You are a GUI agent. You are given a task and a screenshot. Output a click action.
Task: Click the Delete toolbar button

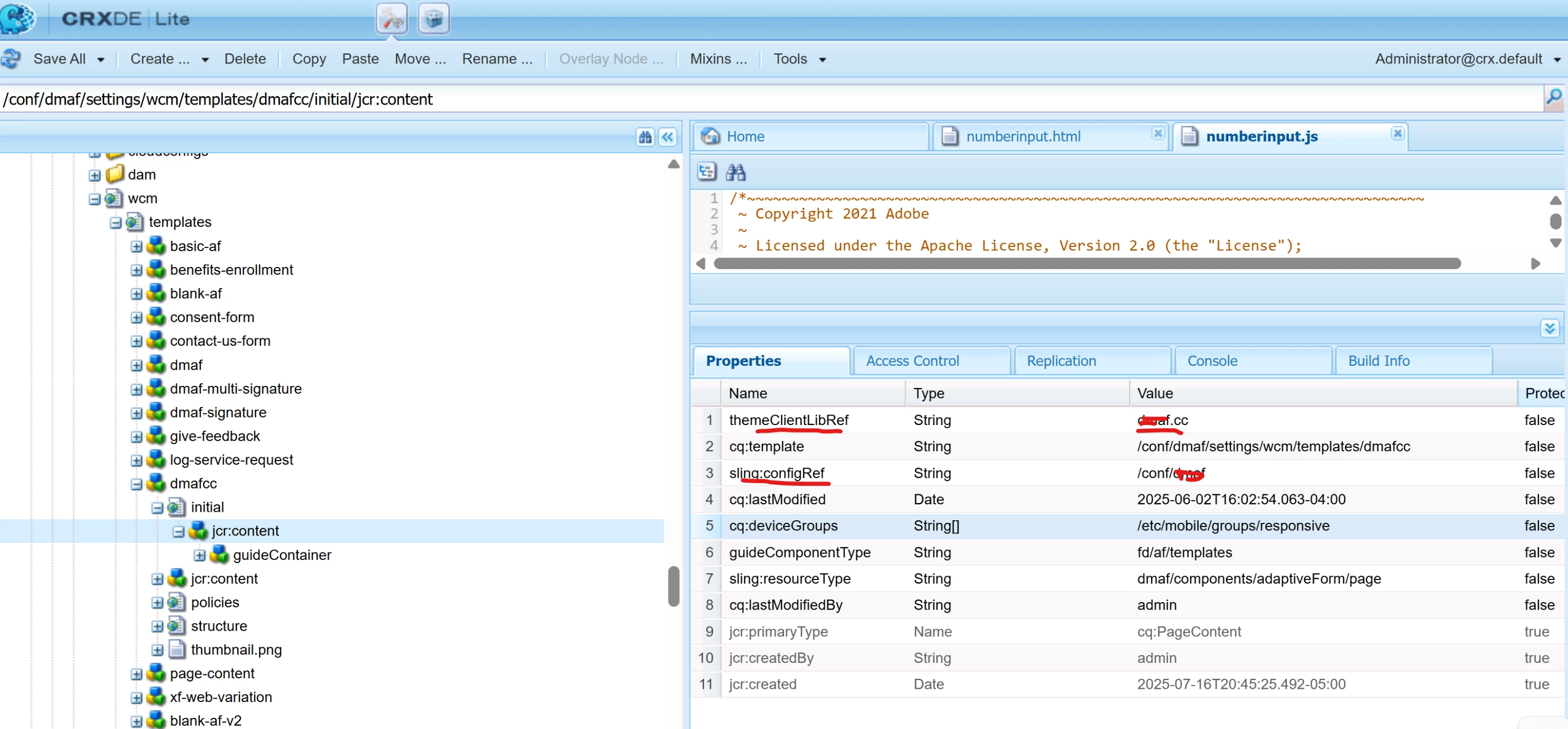point(245,59)
